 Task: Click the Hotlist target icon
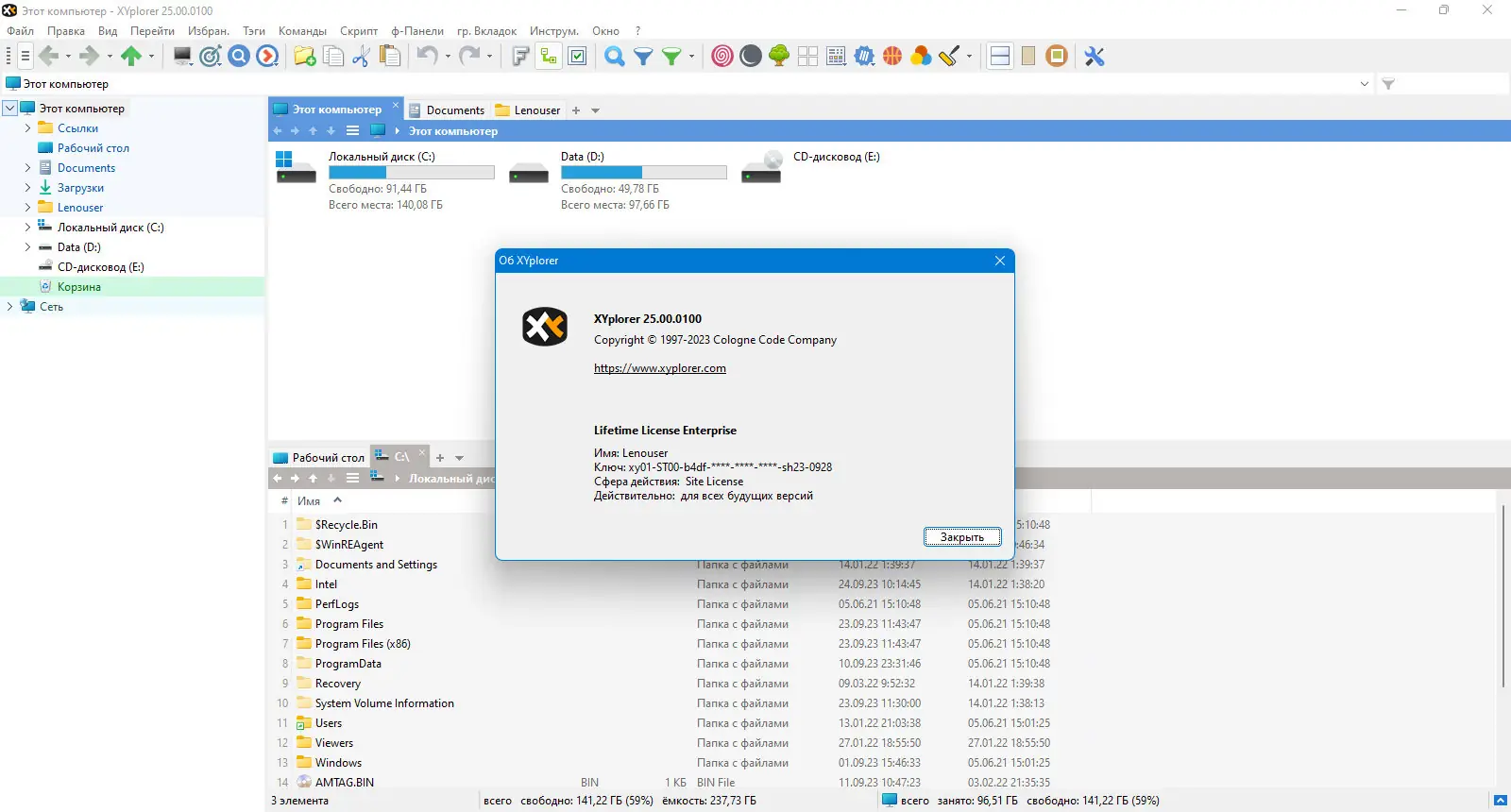211,57
